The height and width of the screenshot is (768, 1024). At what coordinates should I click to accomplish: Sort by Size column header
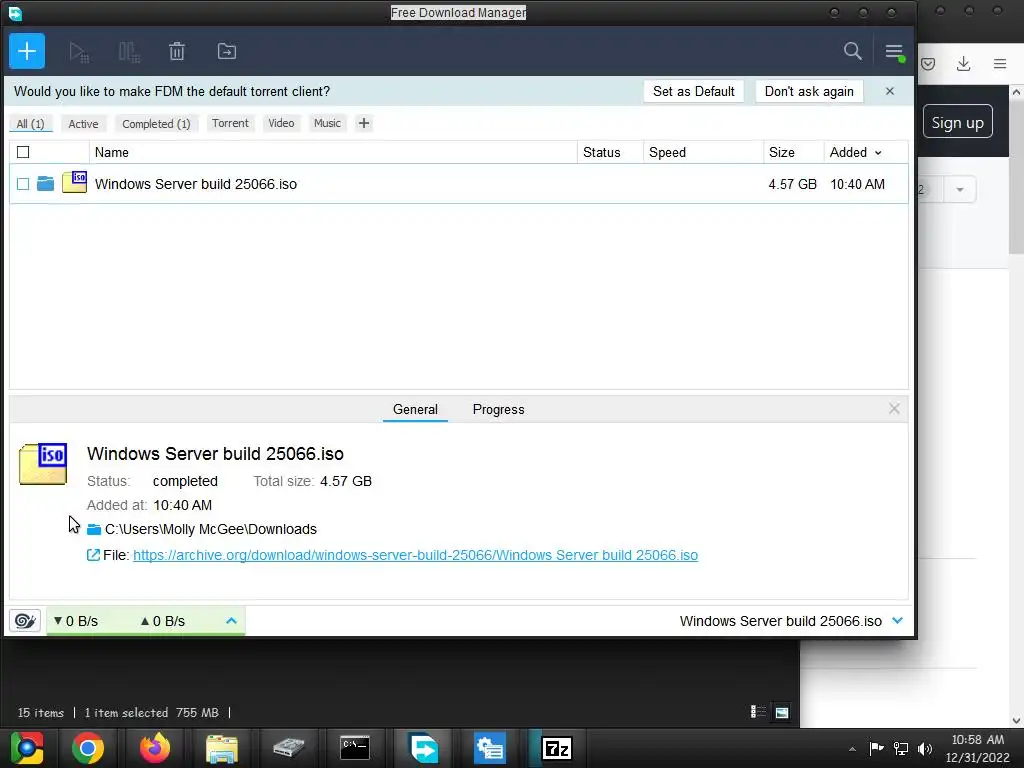(793, 152)
